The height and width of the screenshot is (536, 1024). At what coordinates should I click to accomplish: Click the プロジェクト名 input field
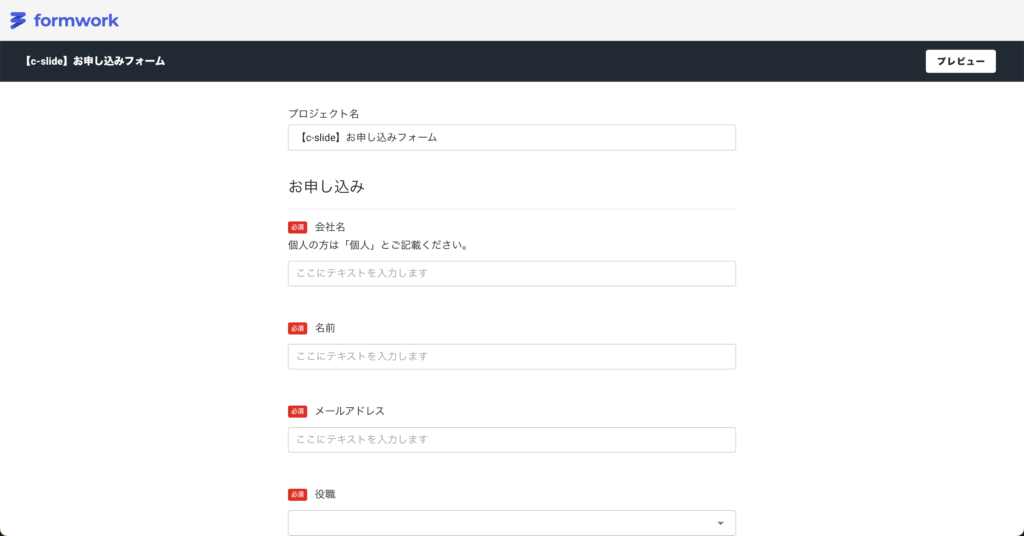pyautogui.click(x=511, y=138)
